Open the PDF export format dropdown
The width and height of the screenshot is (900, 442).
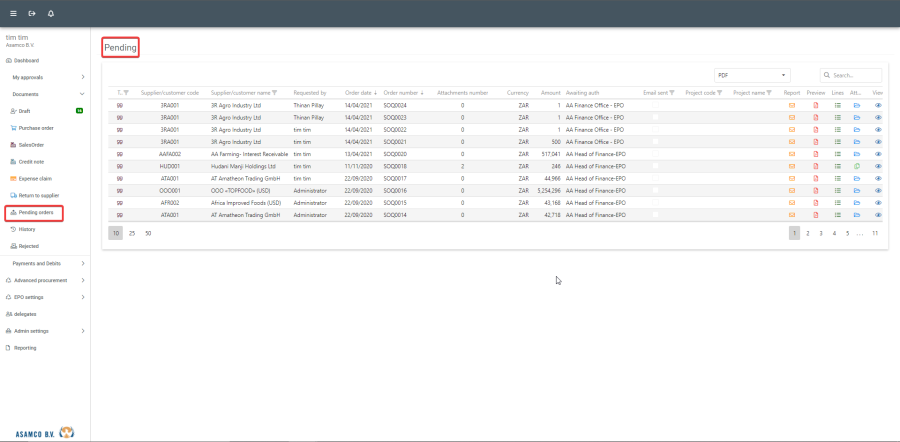click(x=752, y=75)
